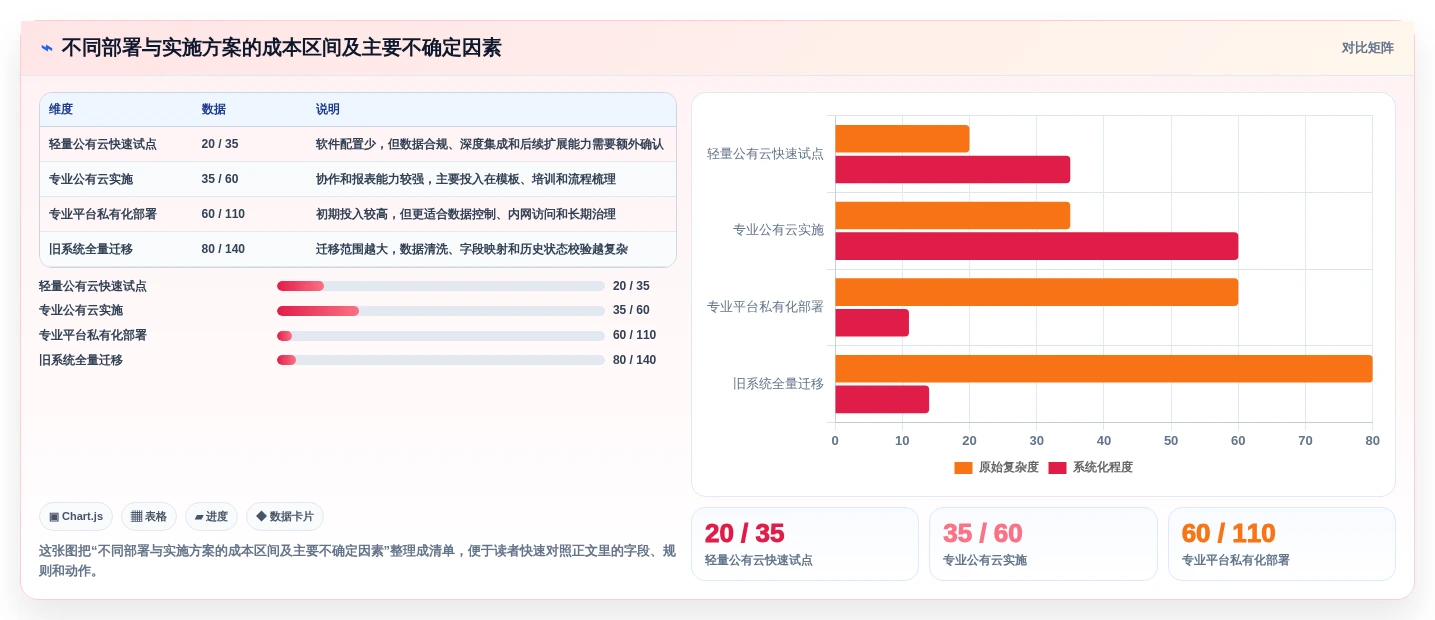
Task: Click the 专业公有云实施 progress bar
Action: [441, 311]
